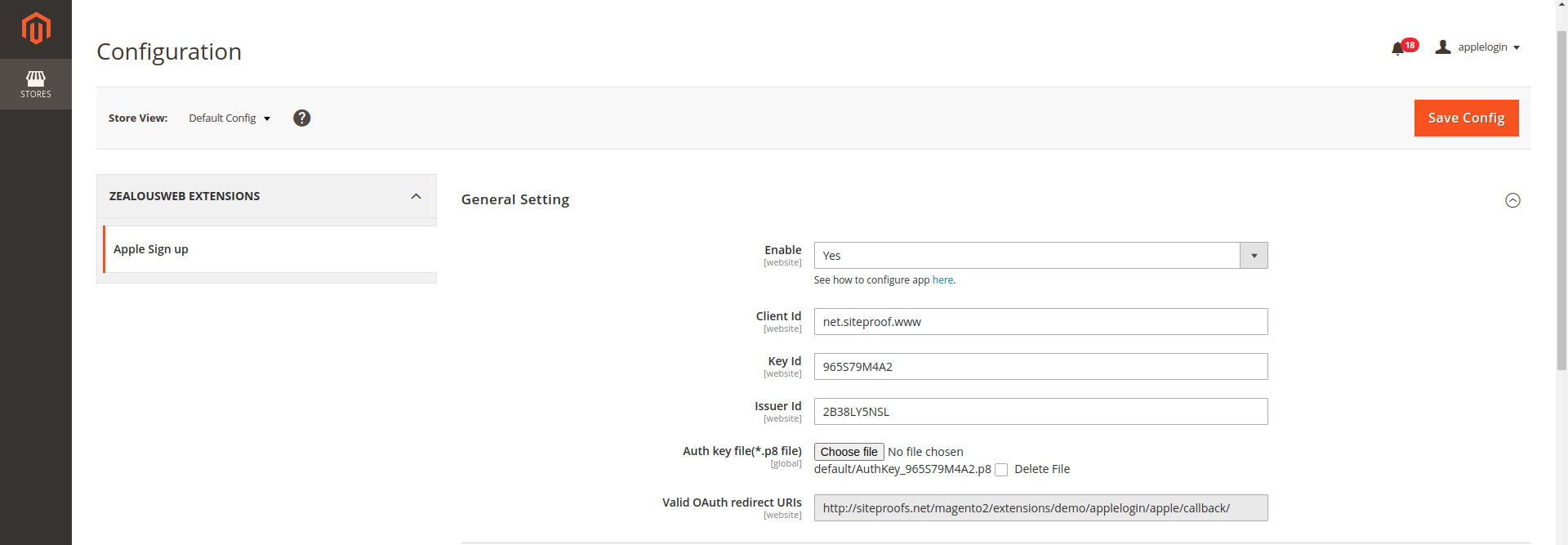Open the applelogin account menu
The height and width of the screenshot is (545, 1568).
pos(1478,47)
